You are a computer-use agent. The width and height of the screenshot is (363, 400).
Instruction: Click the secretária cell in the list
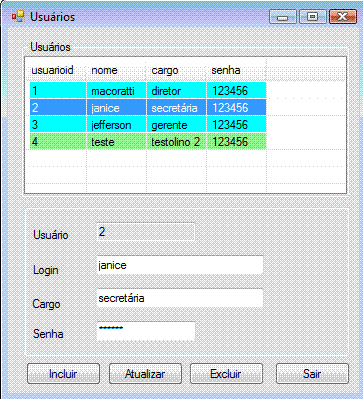tap(176, 108)
